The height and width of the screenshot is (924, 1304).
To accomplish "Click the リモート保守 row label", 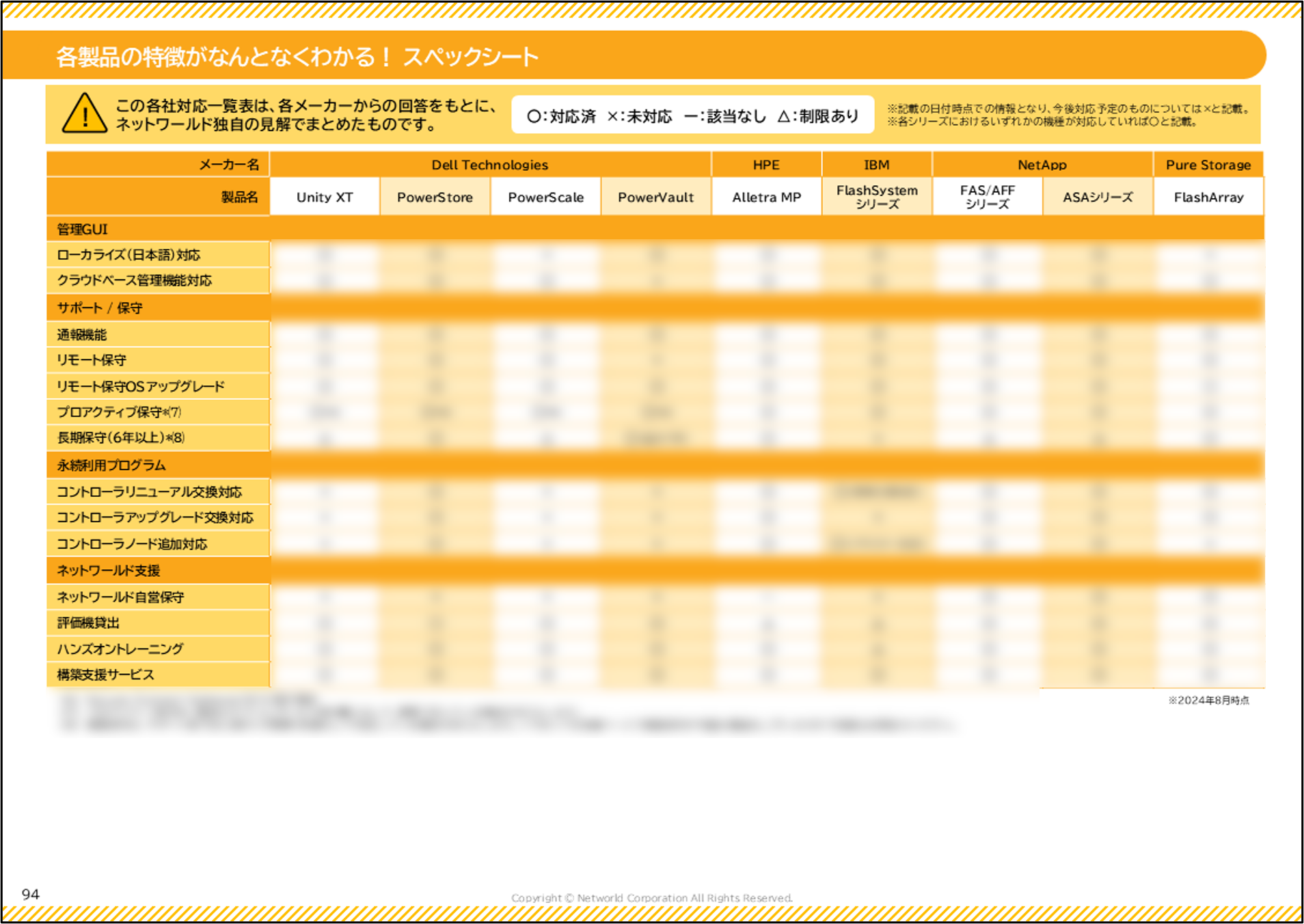I will pos(158,360).
